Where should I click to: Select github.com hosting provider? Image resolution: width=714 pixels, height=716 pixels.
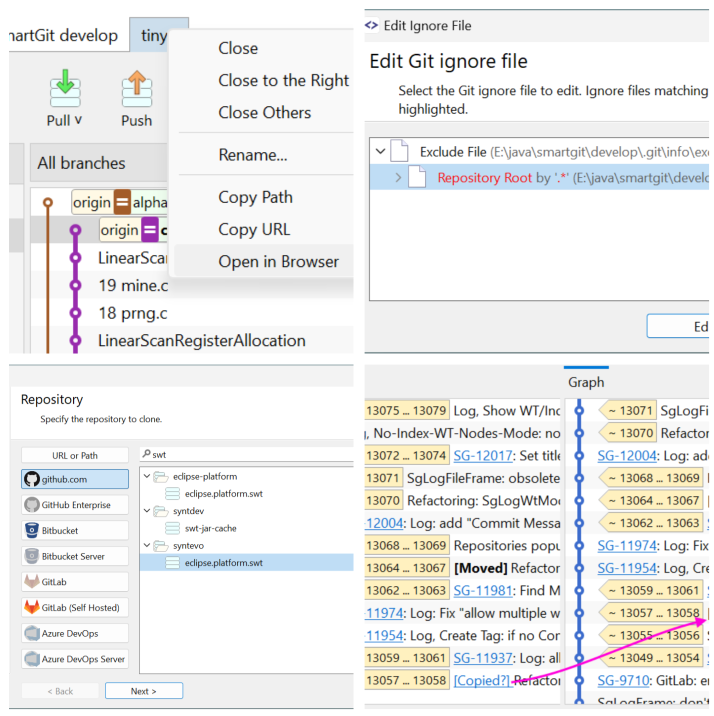click(x=75, y=479)
